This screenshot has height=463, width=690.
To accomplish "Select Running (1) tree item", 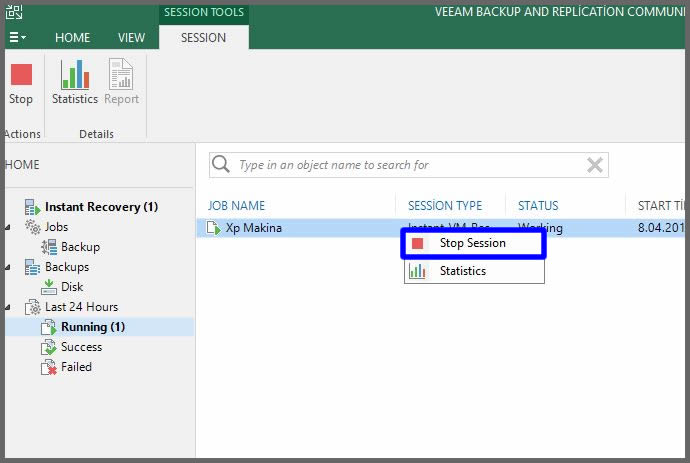I will pos(93,327).
